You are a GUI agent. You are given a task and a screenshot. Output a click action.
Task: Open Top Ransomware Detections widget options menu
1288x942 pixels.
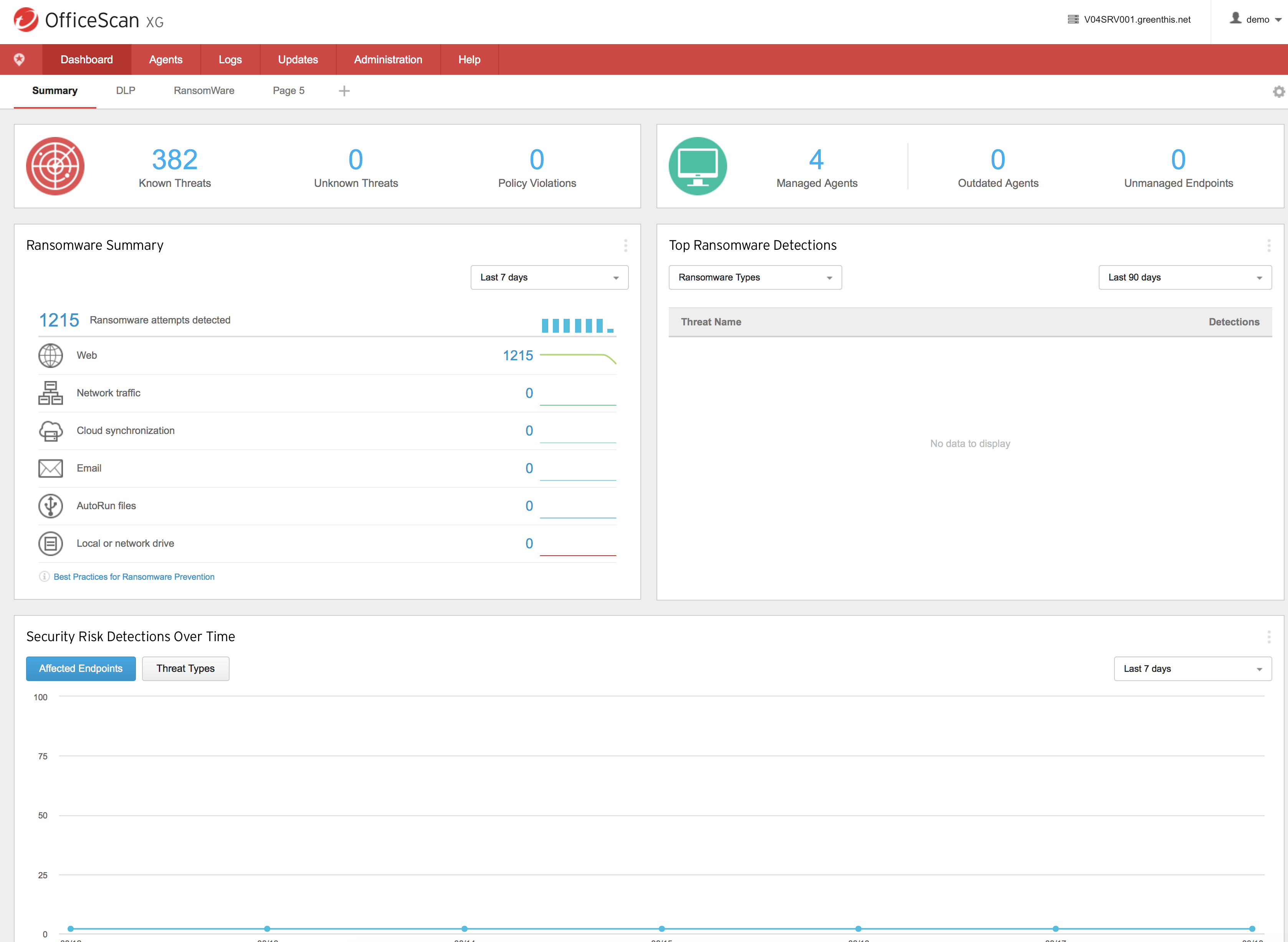point(1269,246)
